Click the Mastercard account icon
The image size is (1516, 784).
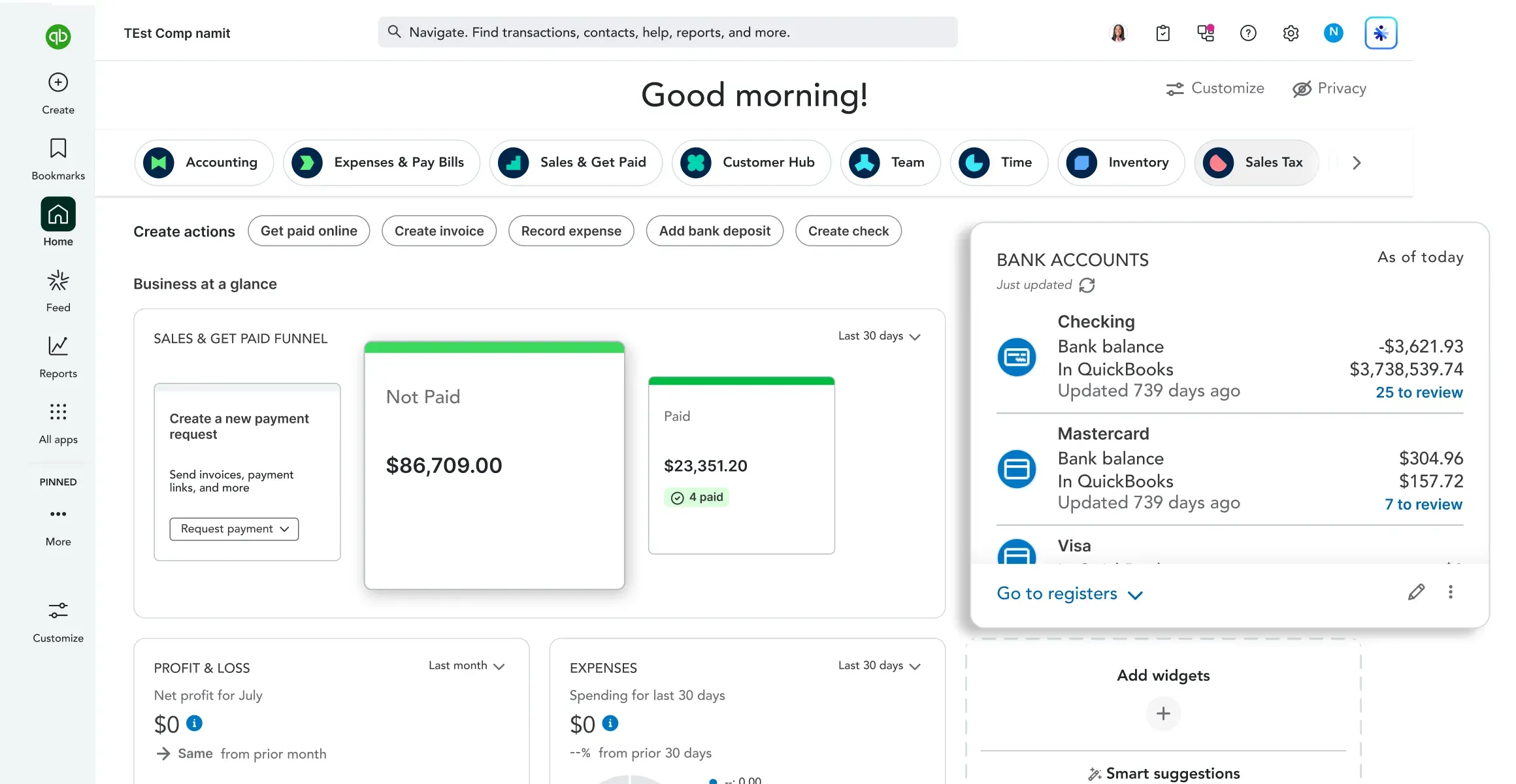1016,469
